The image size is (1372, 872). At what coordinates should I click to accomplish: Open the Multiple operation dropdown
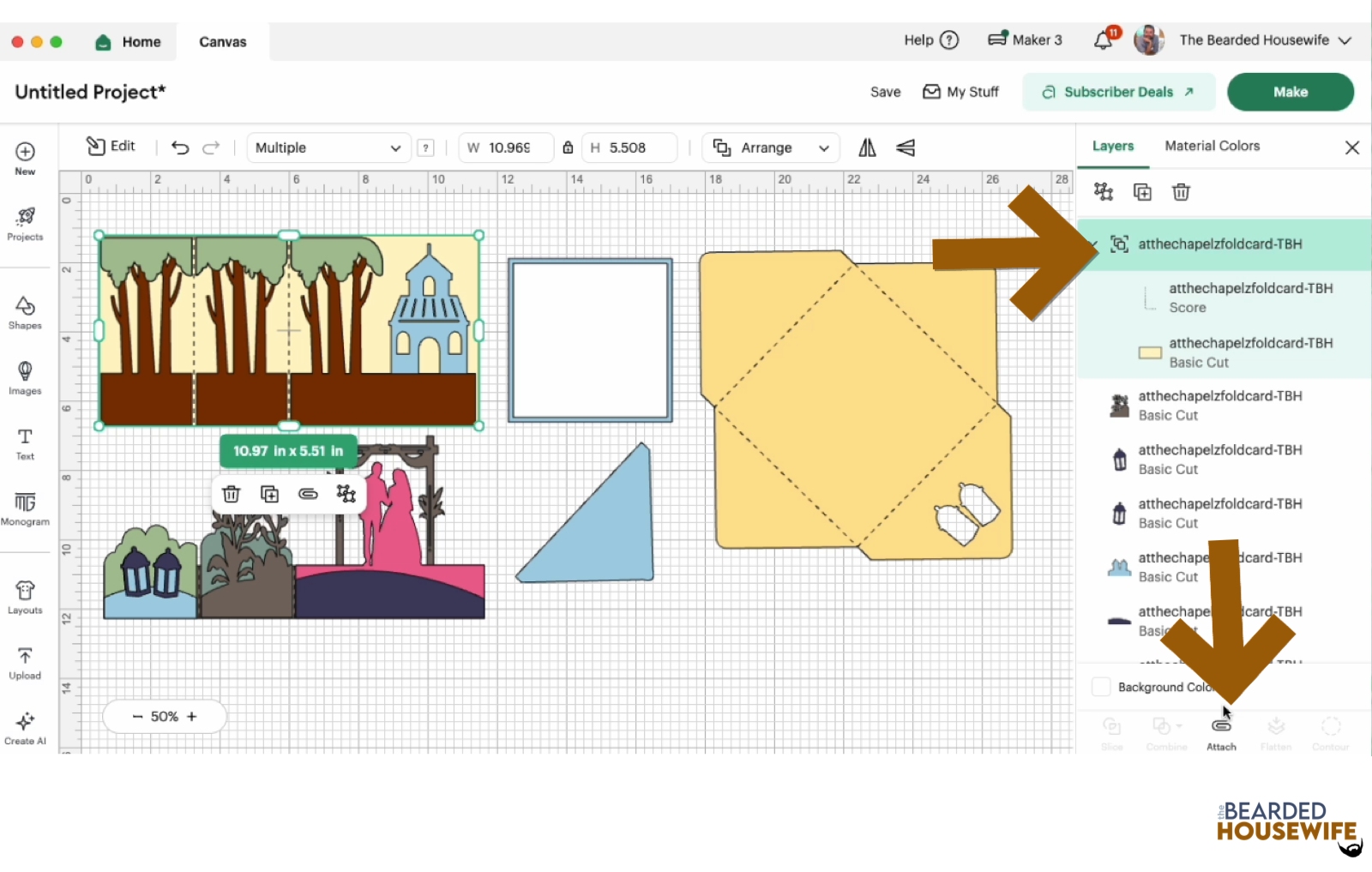[328, 147]
